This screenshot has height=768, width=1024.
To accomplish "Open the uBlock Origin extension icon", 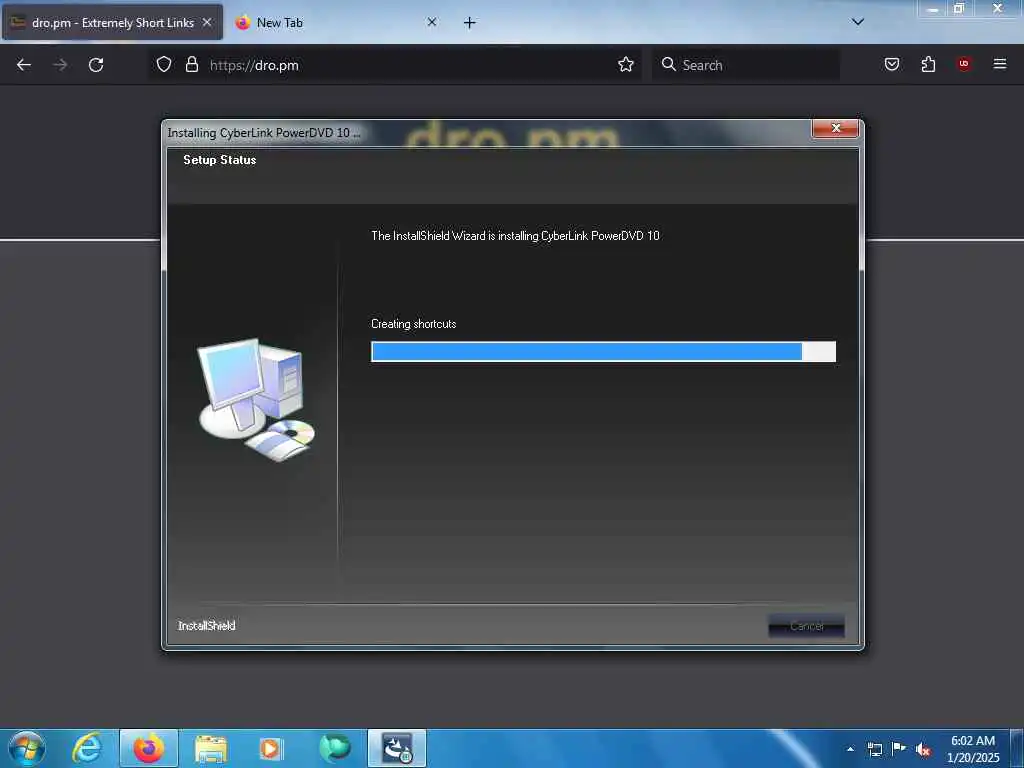I will (x=963, y=64).
